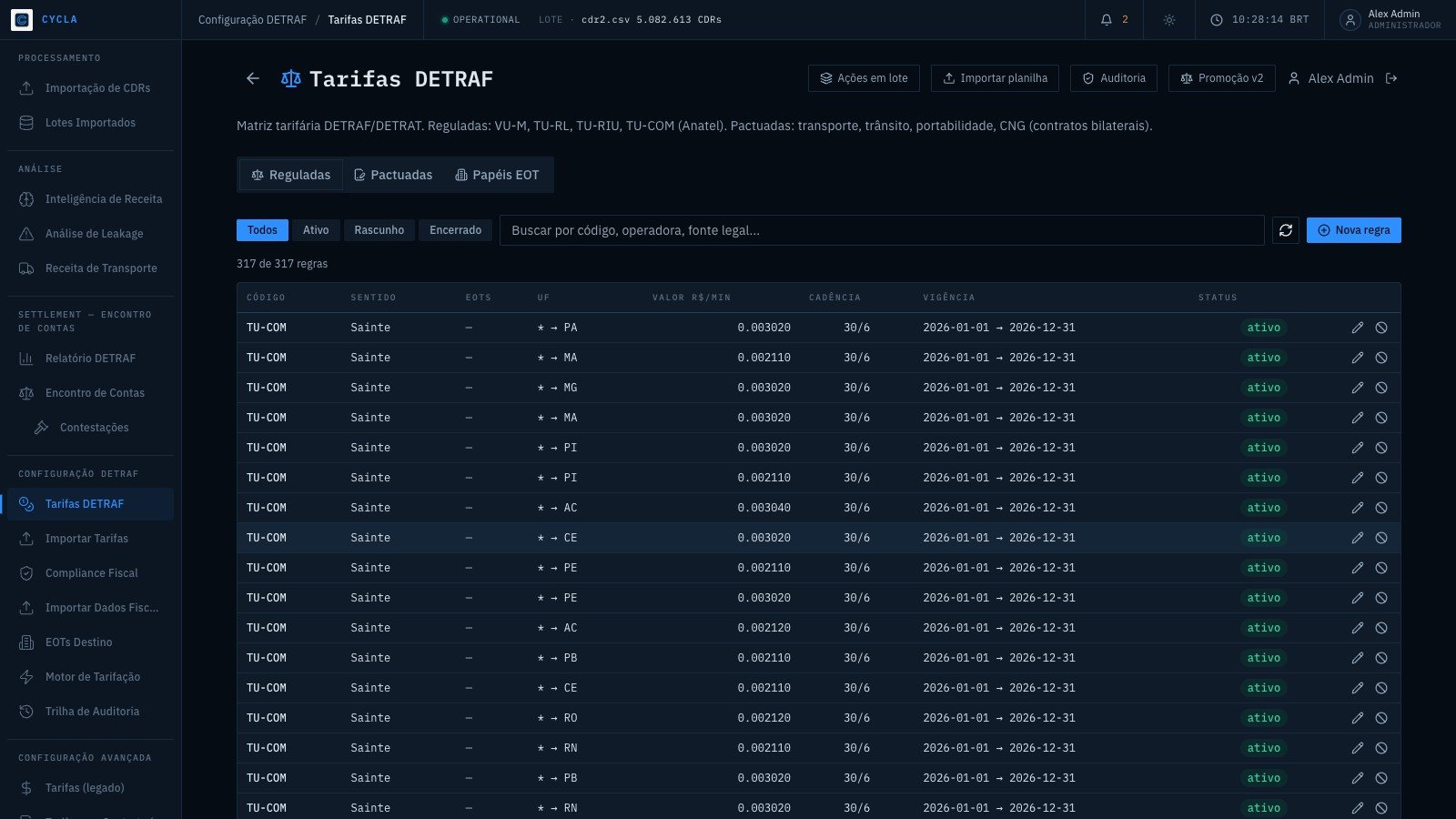The image size is (1456, 819).
Task: Click Importar planilha button
Action: pos(995,78)
